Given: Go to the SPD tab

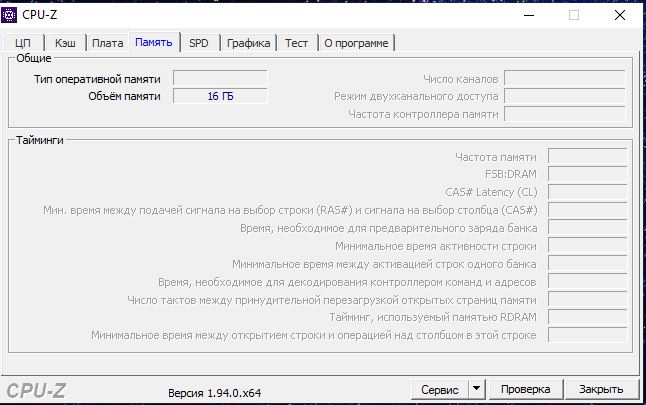Looking at the screenshot, I should (x=199, y=43).
